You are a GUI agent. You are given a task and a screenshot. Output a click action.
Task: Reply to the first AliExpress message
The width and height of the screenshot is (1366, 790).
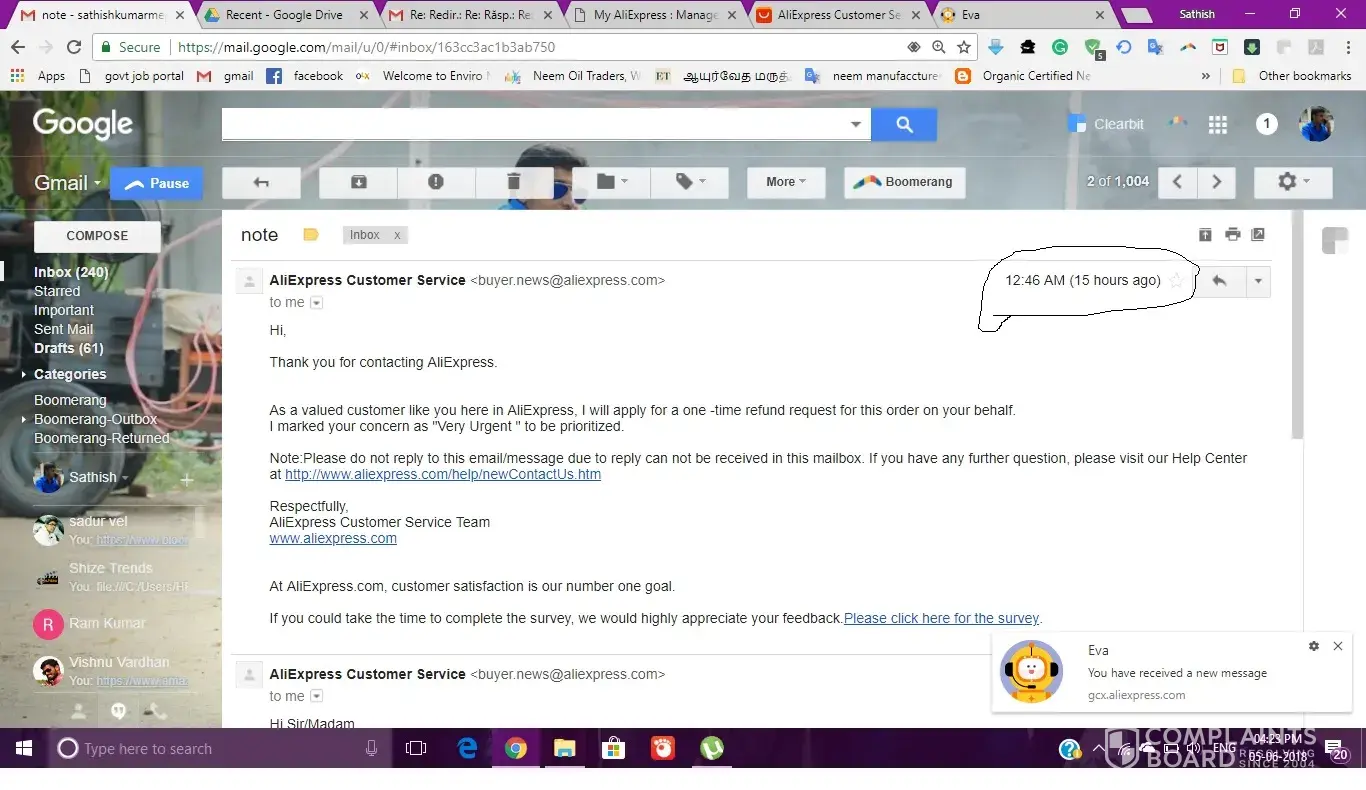[1219, 281]
